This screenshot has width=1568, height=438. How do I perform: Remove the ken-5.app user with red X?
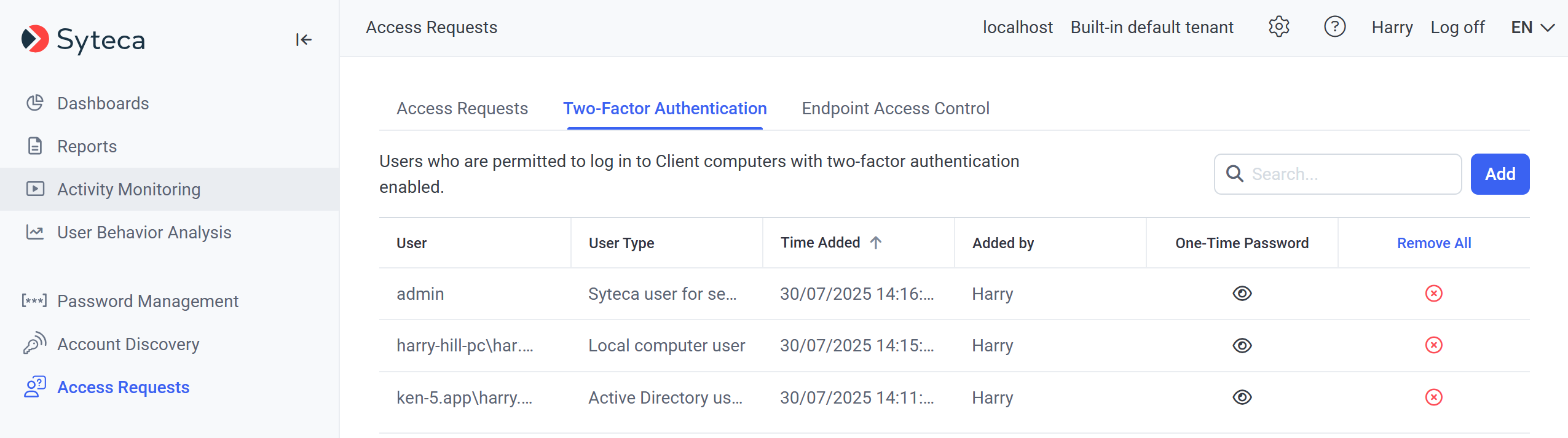point(1433,397)
